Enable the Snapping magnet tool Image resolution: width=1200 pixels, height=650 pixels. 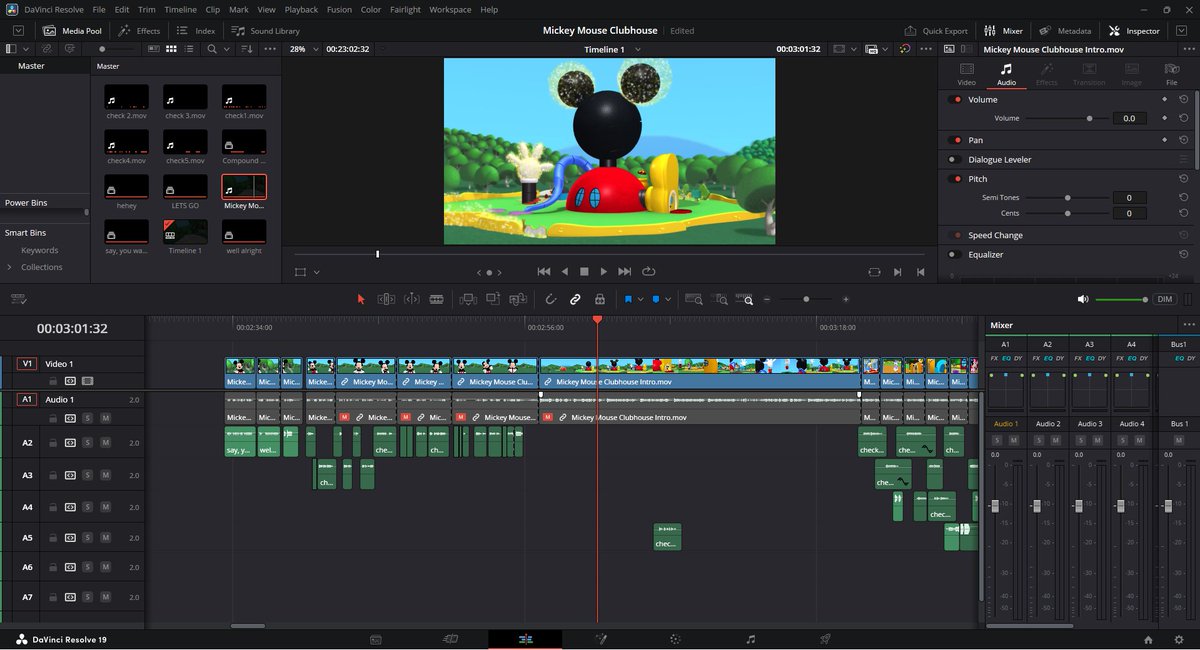pos(550,298)
